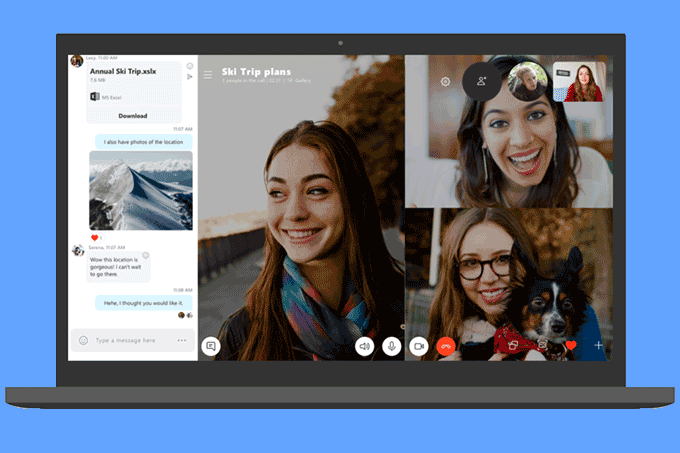This screenshot has width=680, height=453.
Task: Open the hamburger menu beside Ski Trip plans
Action: tap(207, 74)
